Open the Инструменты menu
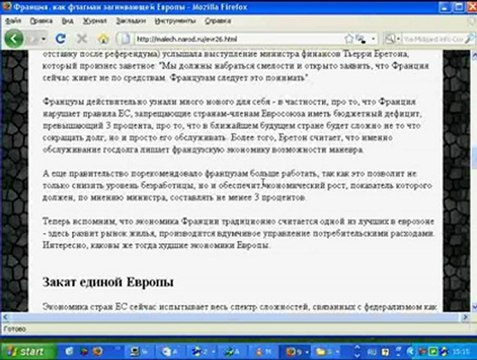 click(x=175, y=21)
